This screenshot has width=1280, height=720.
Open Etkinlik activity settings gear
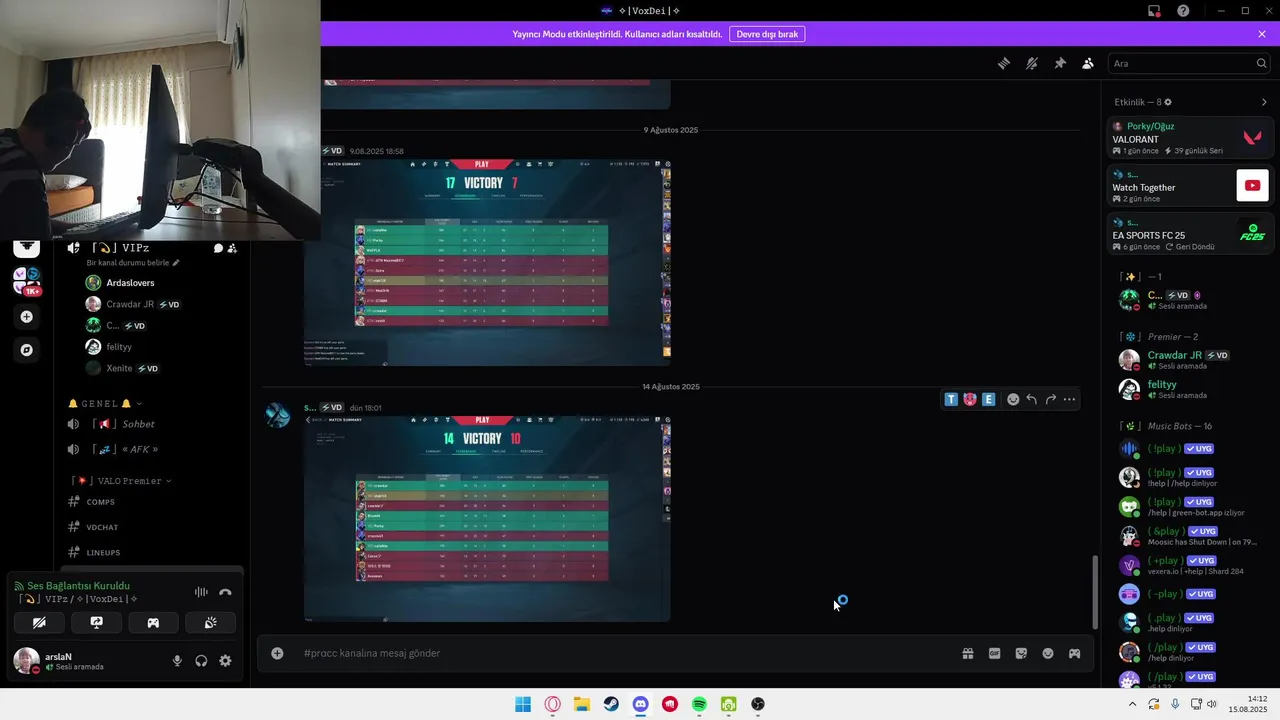coord(1168,102)
